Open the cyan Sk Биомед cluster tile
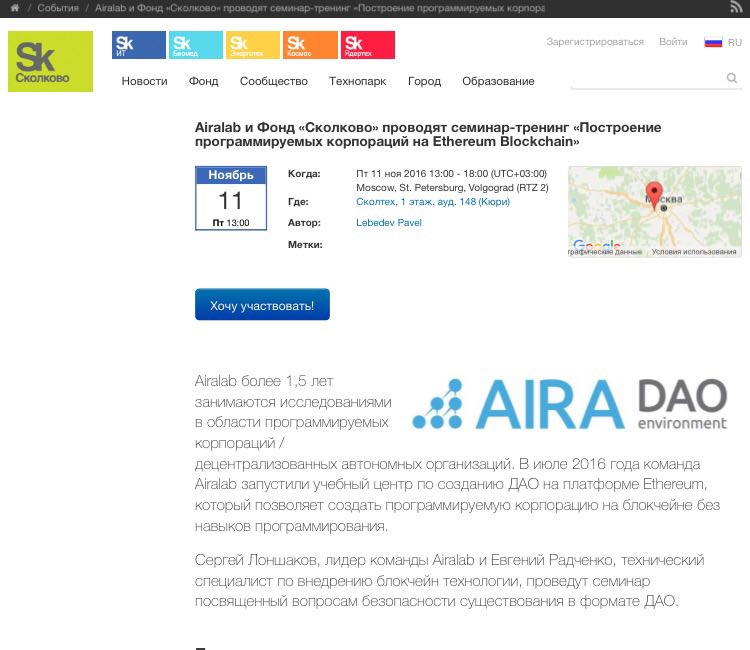 tap(196, 45)
